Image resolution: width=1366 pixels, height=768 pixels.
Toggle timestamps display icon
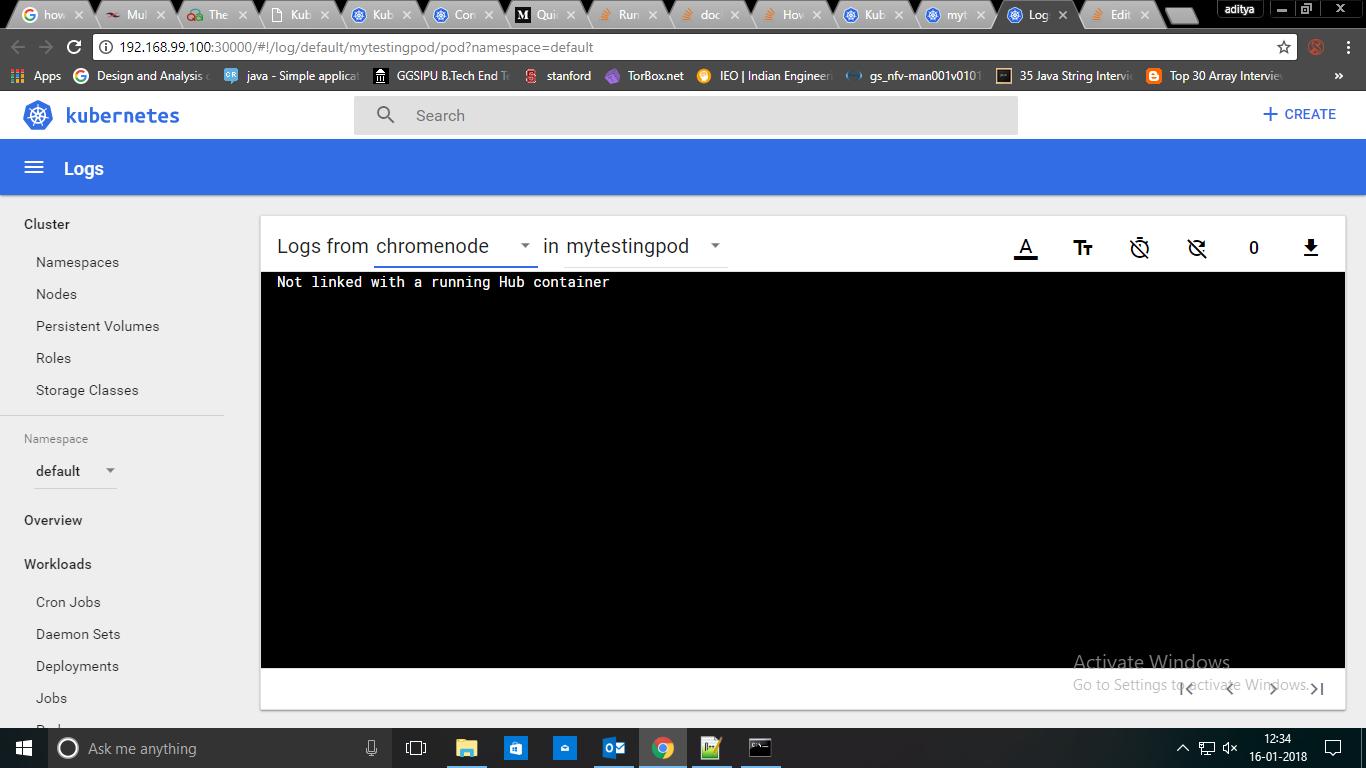[1139, 248]
